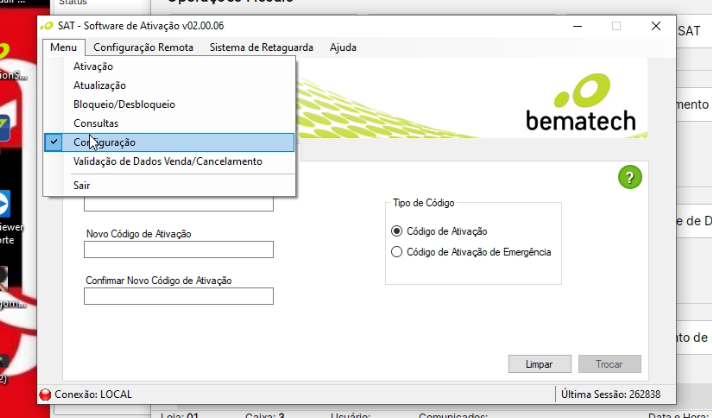Focus the Confirmar Novo Código de Ativação field
Image resolution: width=712 pixels, height=418 pixels.
(x=179, y=296)
